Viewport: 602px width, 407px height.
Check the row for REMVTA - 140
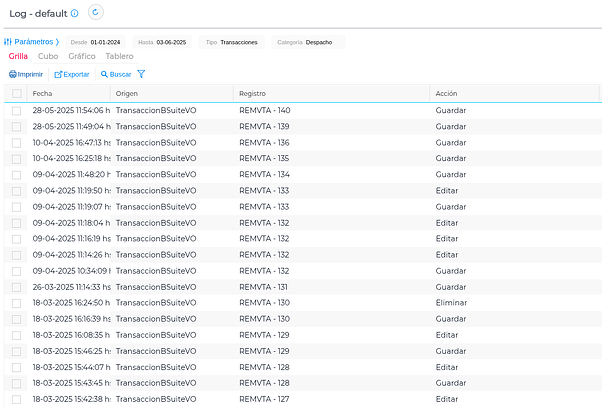pyautogui.click(x=17, y=110)
